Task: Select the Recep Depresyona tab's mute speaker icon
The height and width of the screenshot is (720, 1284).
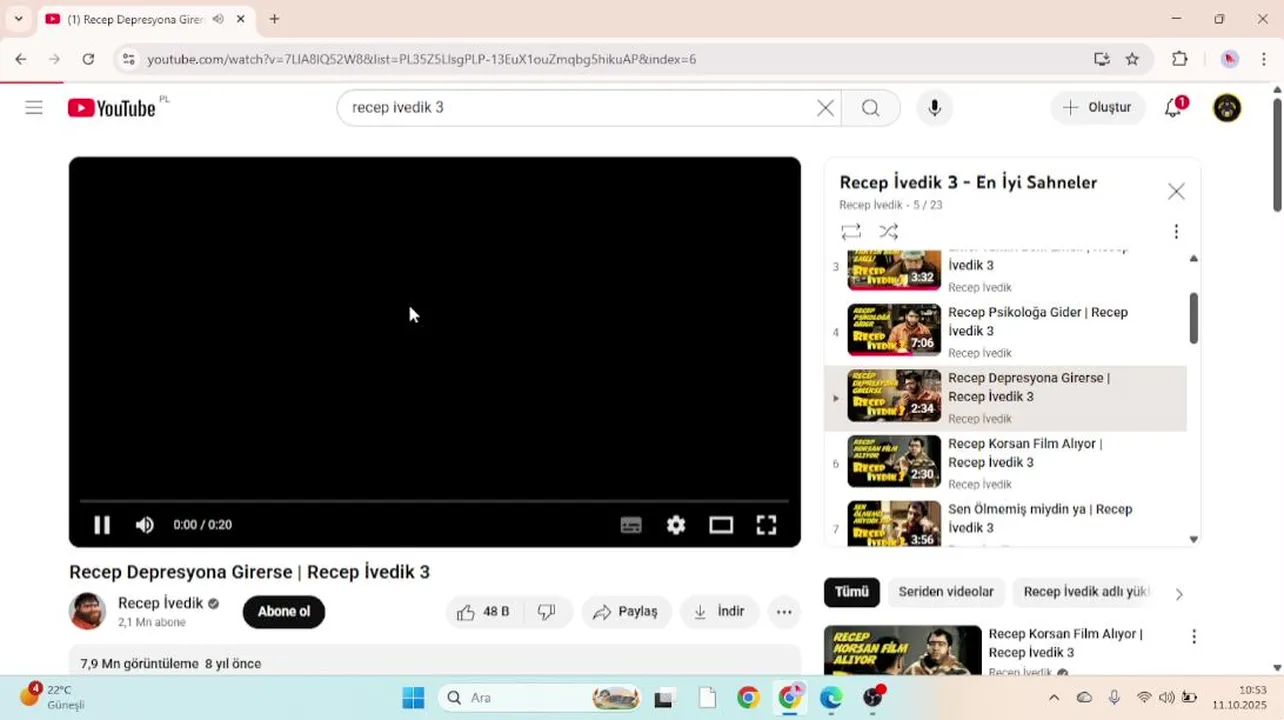Action: pyautogui.click(x=218, y=19)
